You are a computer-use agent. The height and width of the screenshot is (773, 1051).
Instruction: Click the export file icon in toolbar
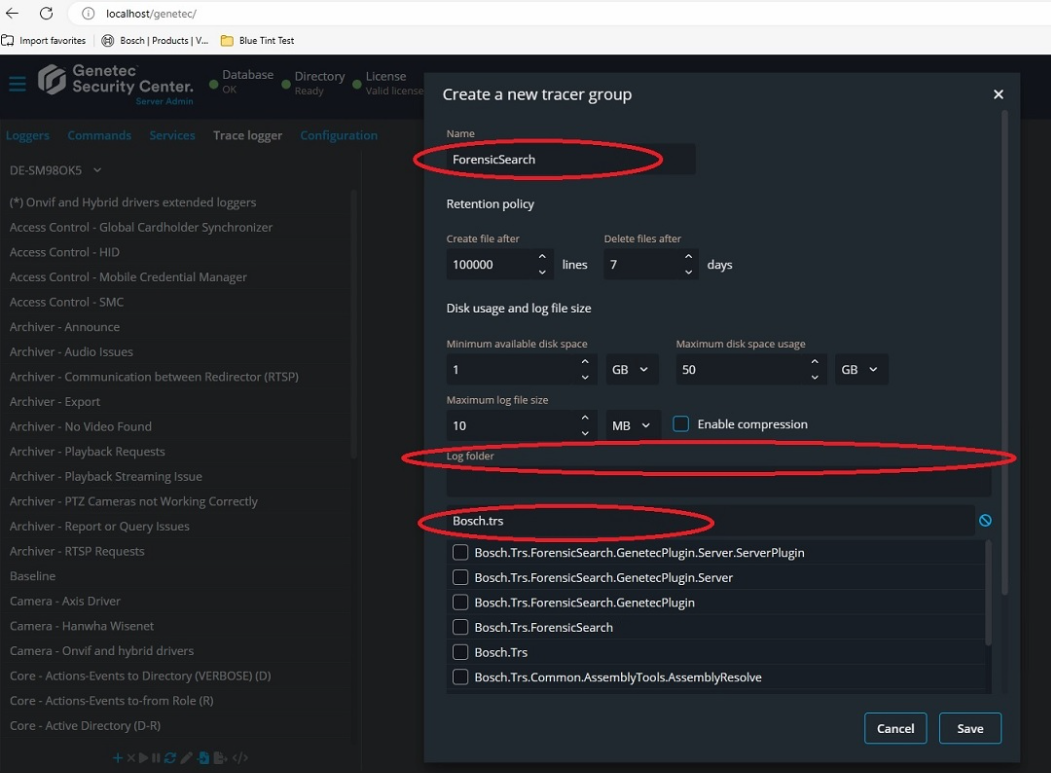[219, 758]
